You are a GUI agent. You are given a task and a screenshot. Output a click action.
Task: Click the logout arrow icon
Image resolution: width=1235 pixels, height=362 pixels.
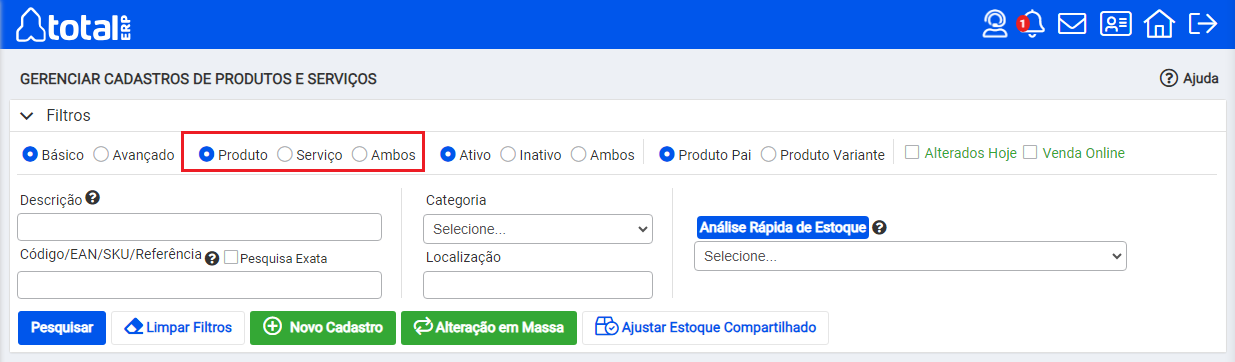1202,24
